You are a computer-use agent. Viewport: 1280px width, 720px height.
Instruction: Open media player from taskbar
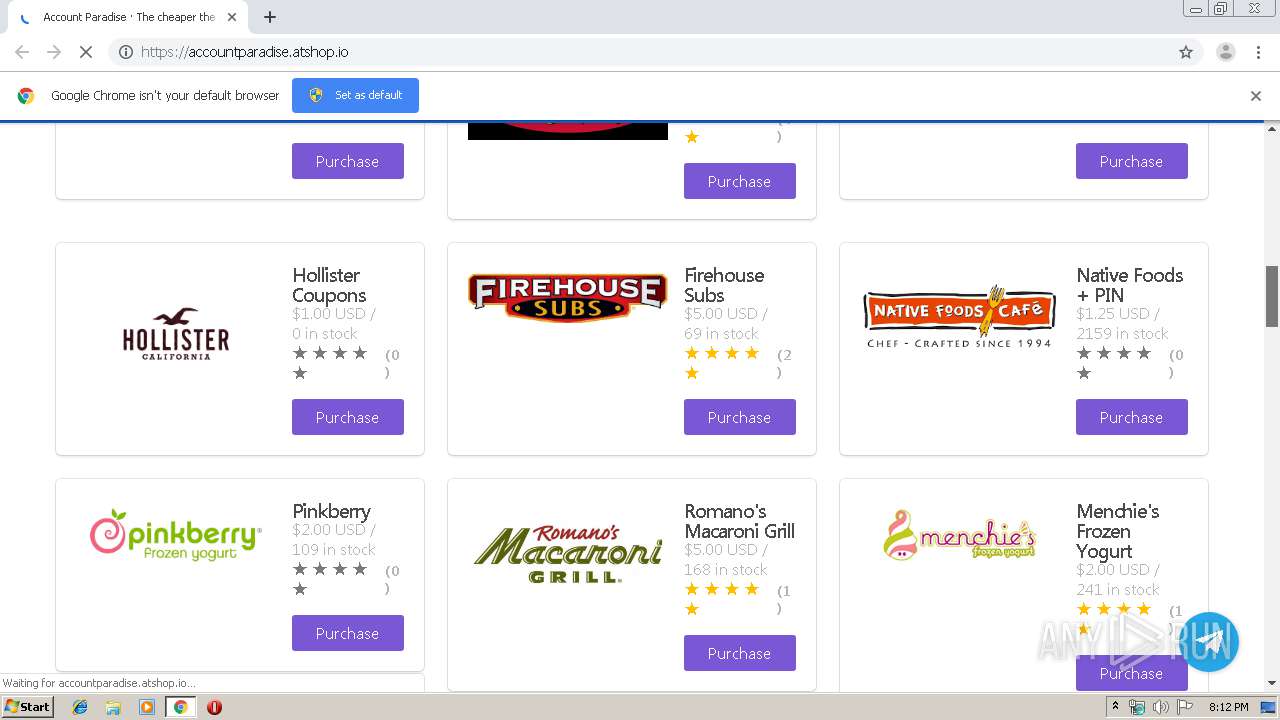pos(147,707)
